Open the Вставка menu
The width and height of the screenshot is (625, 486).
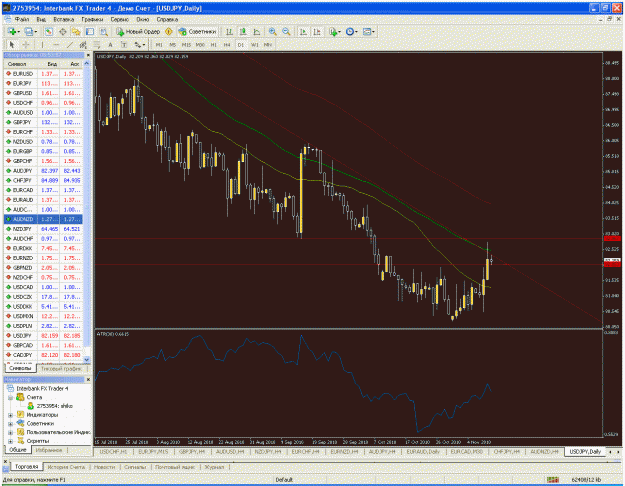point(63,19)
